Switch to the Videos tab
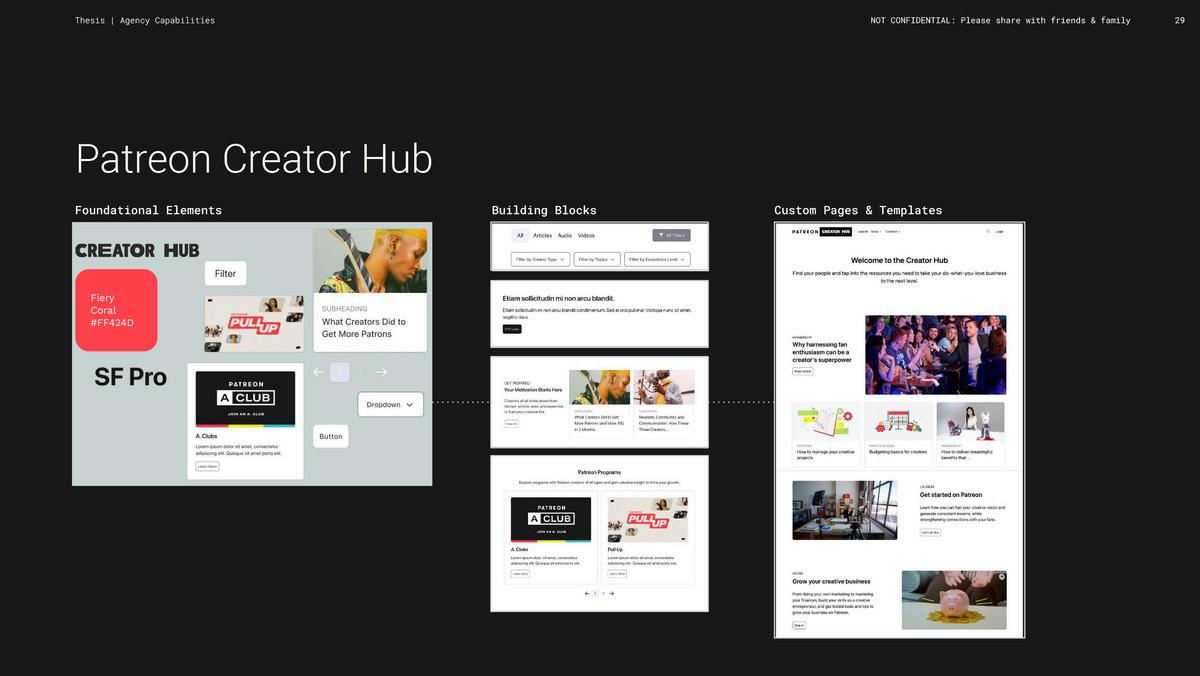The image size is (1200, 676). (587, 235)
